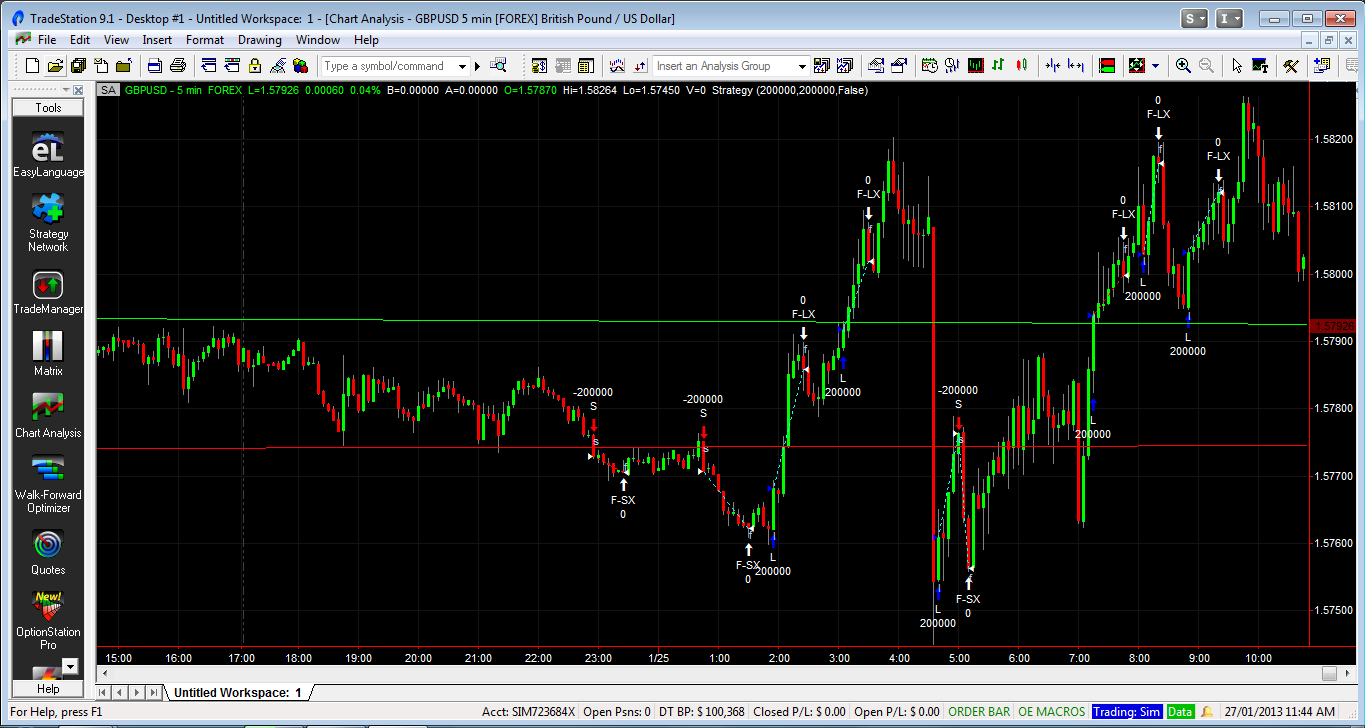This screenshot has height=728, width=1365.
Task: Toggle the Trading: Sim mode indicator
Action: click(1126, 712)
